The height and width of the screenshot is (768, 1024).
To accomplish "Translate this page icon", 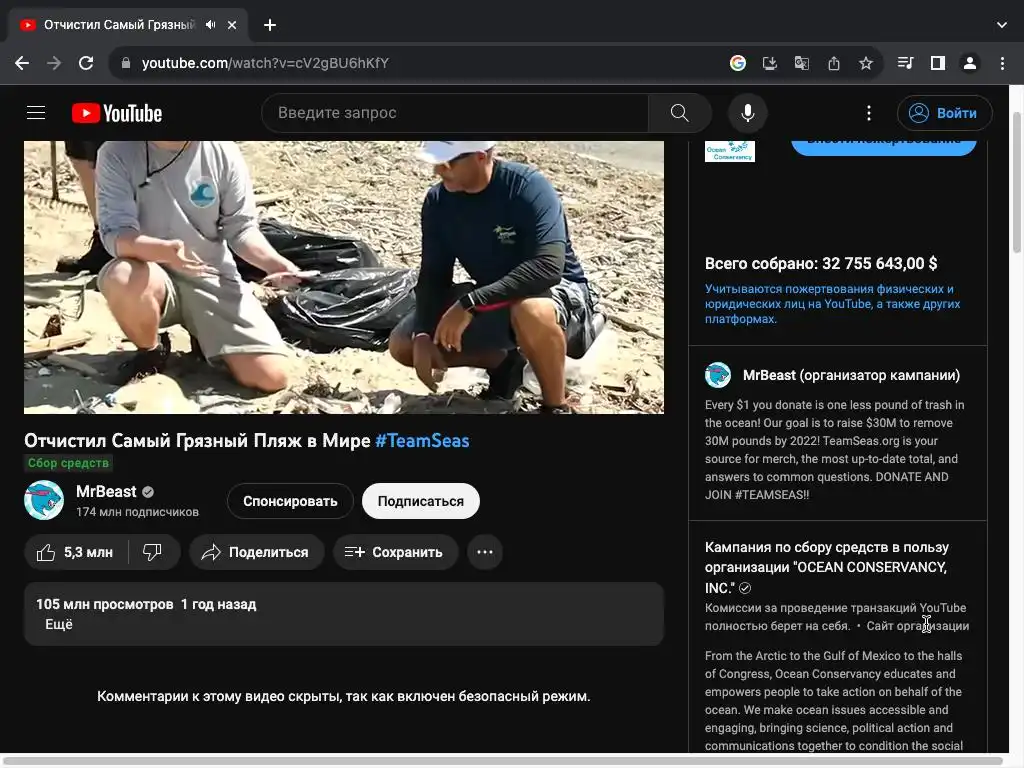I will tap(801, 63).
